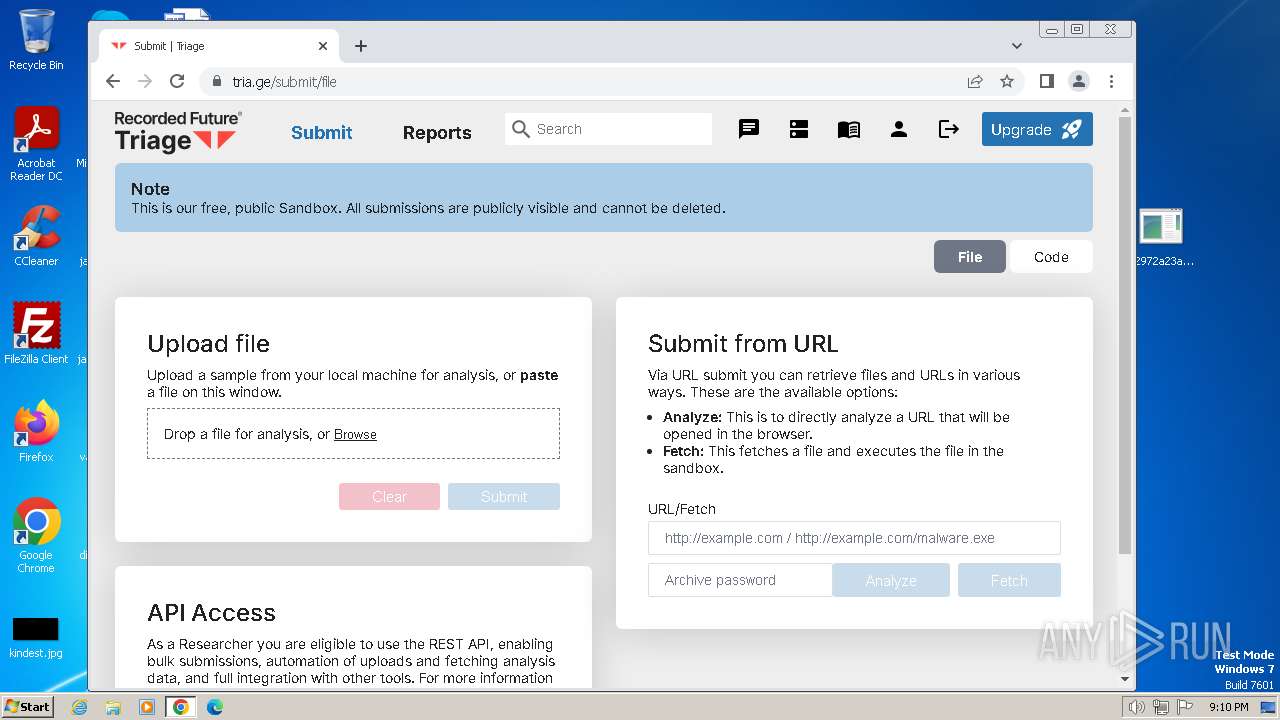Click the address bar URL tria.ge/submit/file
1280x720 pixels.
click(284, 82)
